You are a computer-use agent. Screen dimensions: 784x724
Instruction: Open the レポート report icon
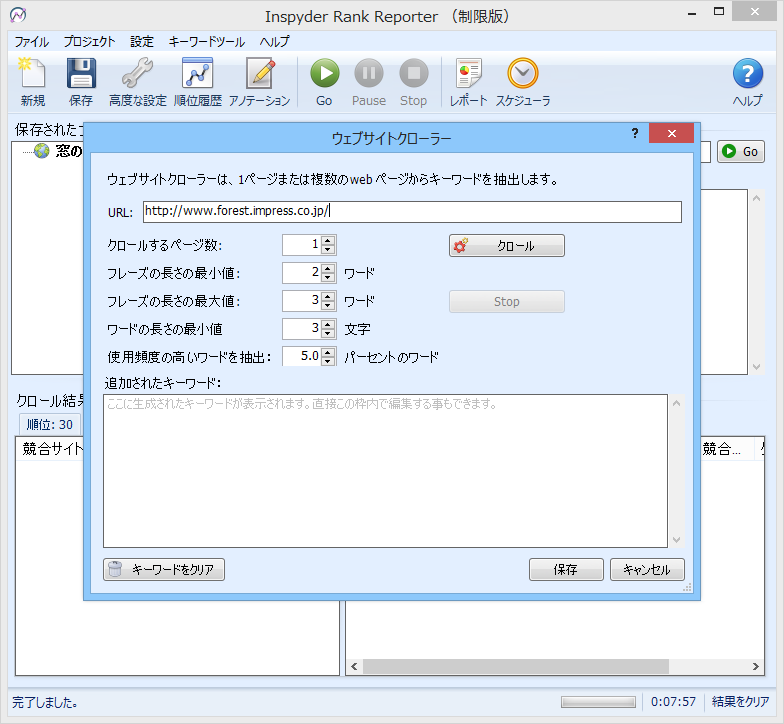click(x=468, y=82)
